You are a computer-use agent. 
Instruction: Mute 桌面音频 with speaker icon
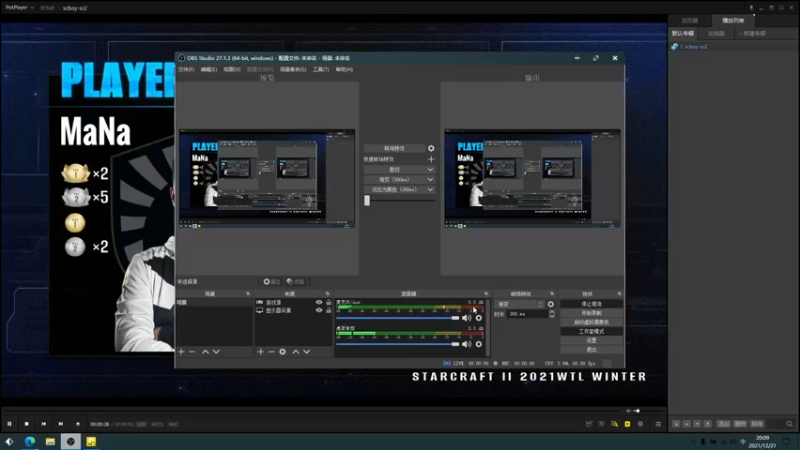pos(466,344)
